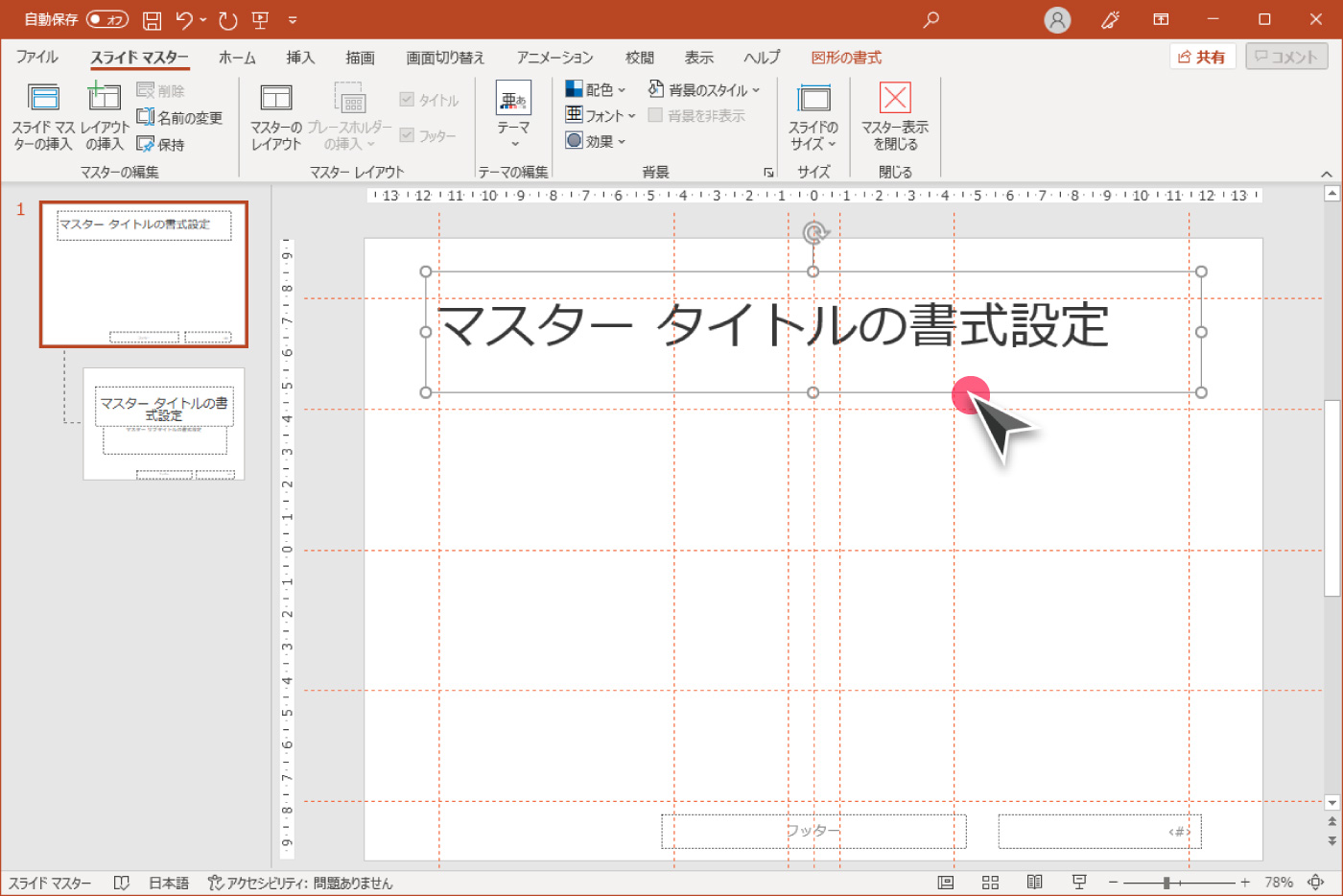The image size is (1343, 896).
Task: Open the 効果 effects dropdown
Action: pos(596,141)
